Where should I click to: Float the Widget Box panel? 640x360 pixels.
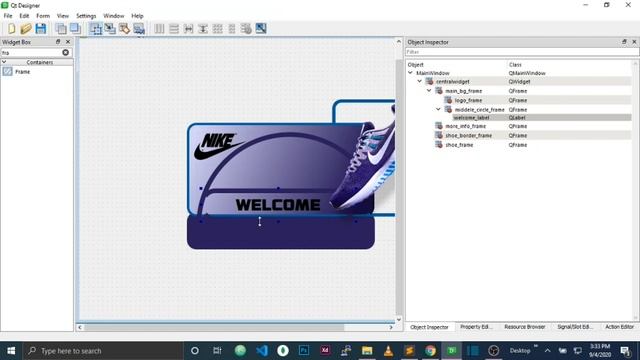coord(58,42)
